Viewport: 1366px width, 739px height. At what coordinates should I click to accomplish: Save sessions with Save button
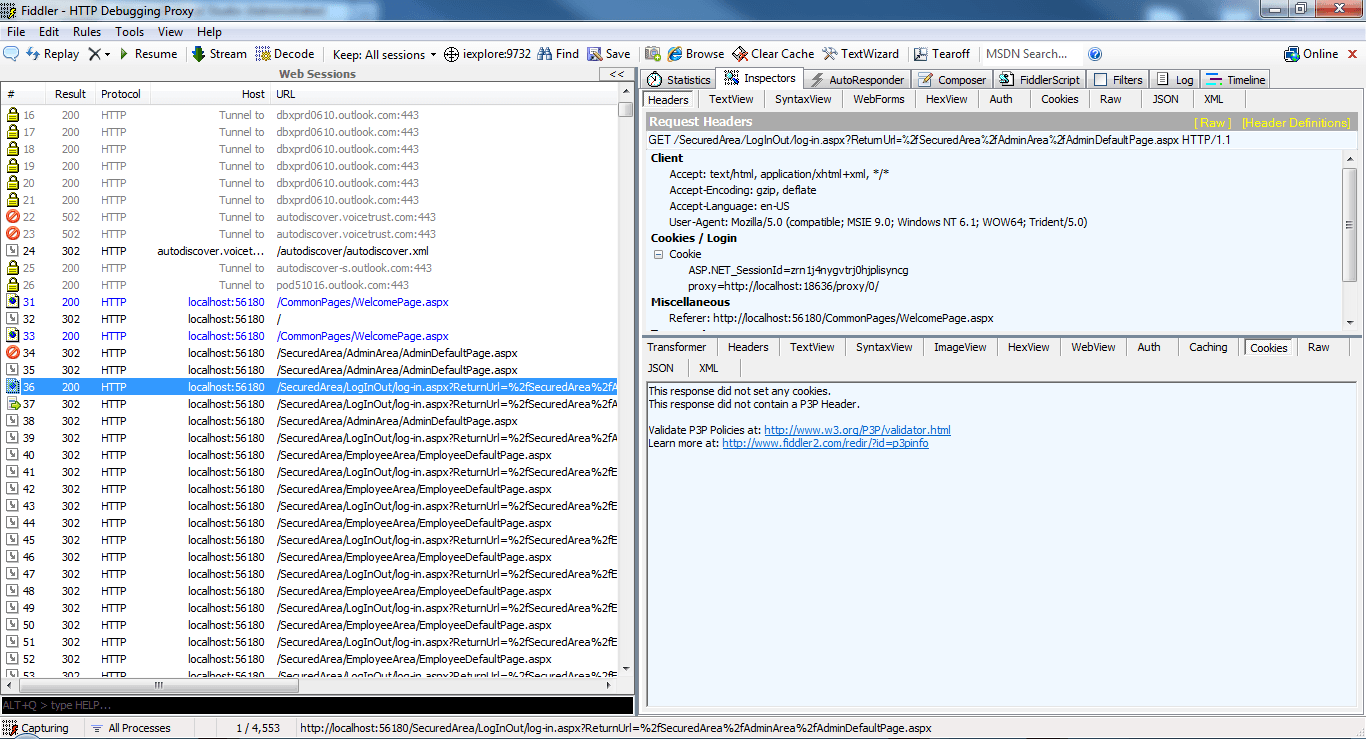(x=609, y=54)
